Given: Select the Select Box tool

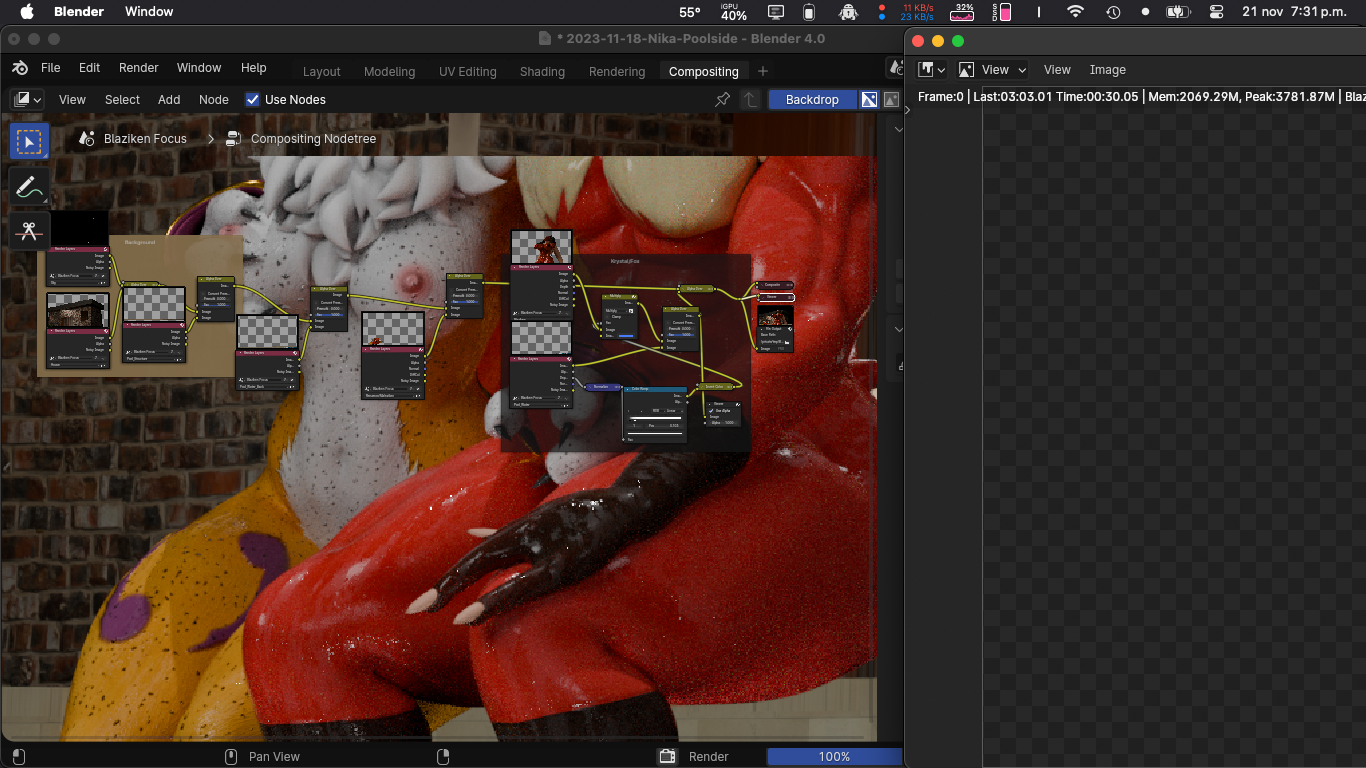Looking at the screenshot, I should coord(30,142).
